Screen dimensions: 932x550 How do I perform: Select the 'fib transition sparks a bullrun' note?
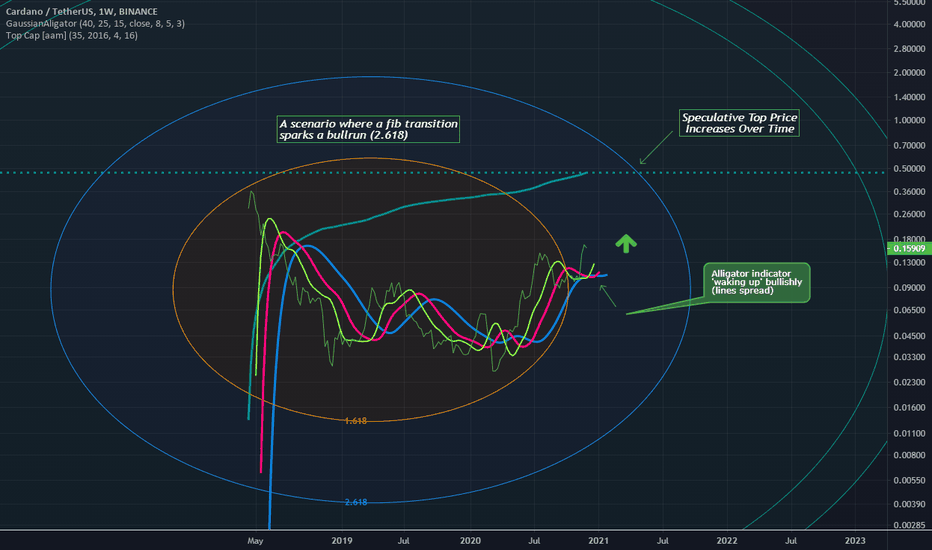(x=368, y=129)
